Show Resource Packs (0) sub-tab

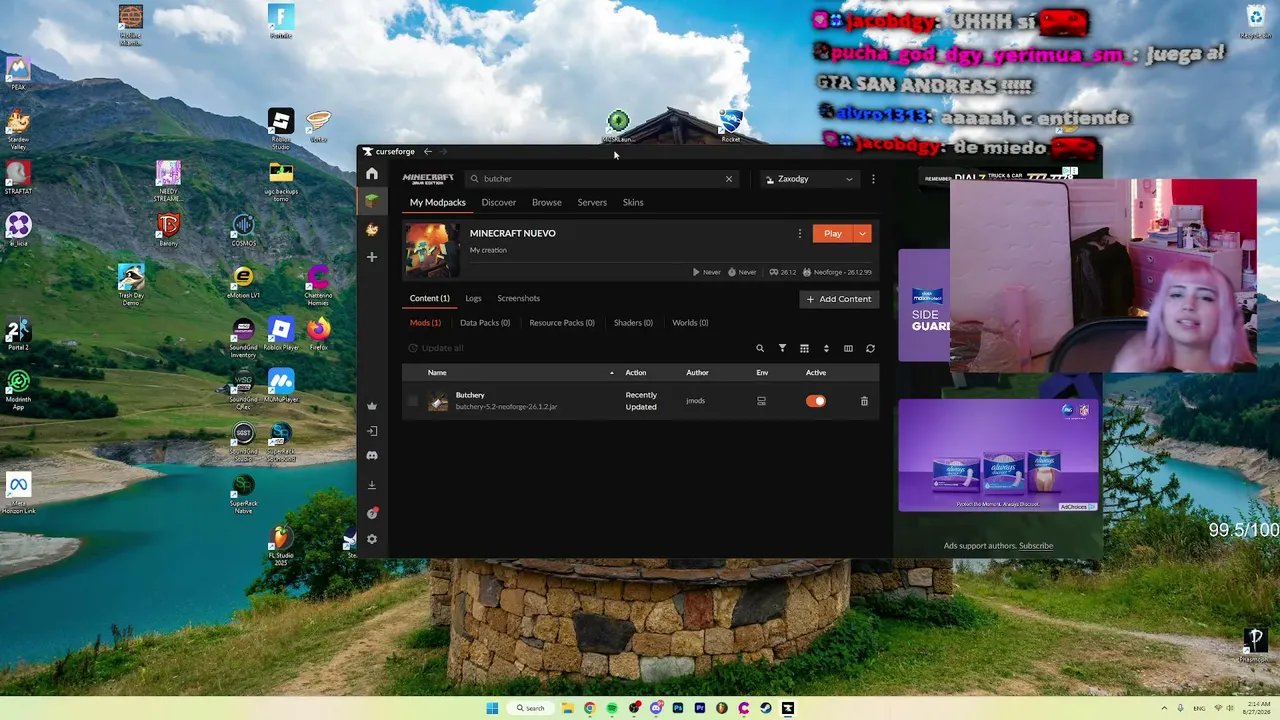click(x=562, y=323)
